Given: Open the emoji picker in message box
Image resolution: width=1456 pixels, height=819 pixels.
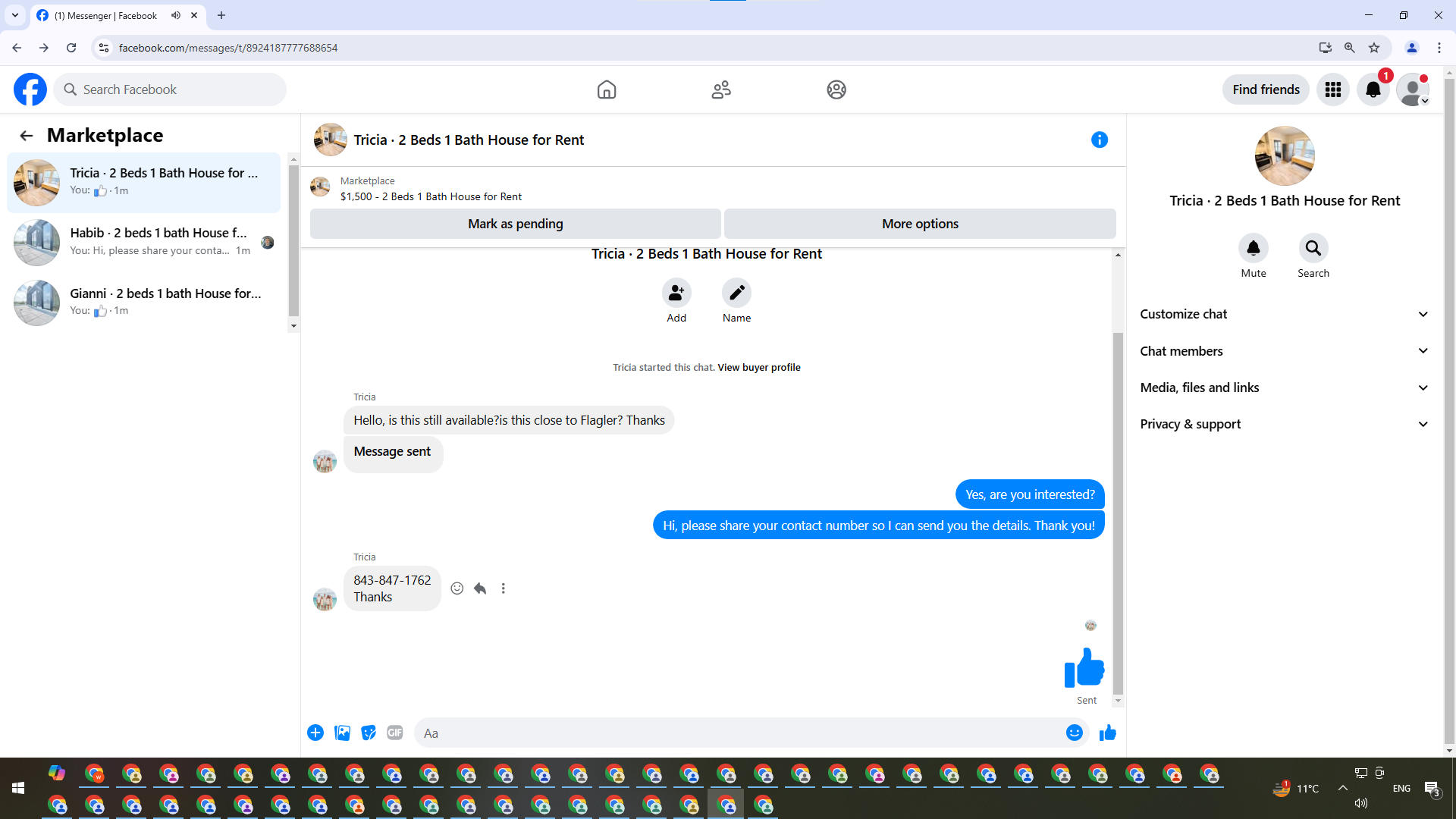Looking at the screenshot, I should click(x=1074, y=733).
